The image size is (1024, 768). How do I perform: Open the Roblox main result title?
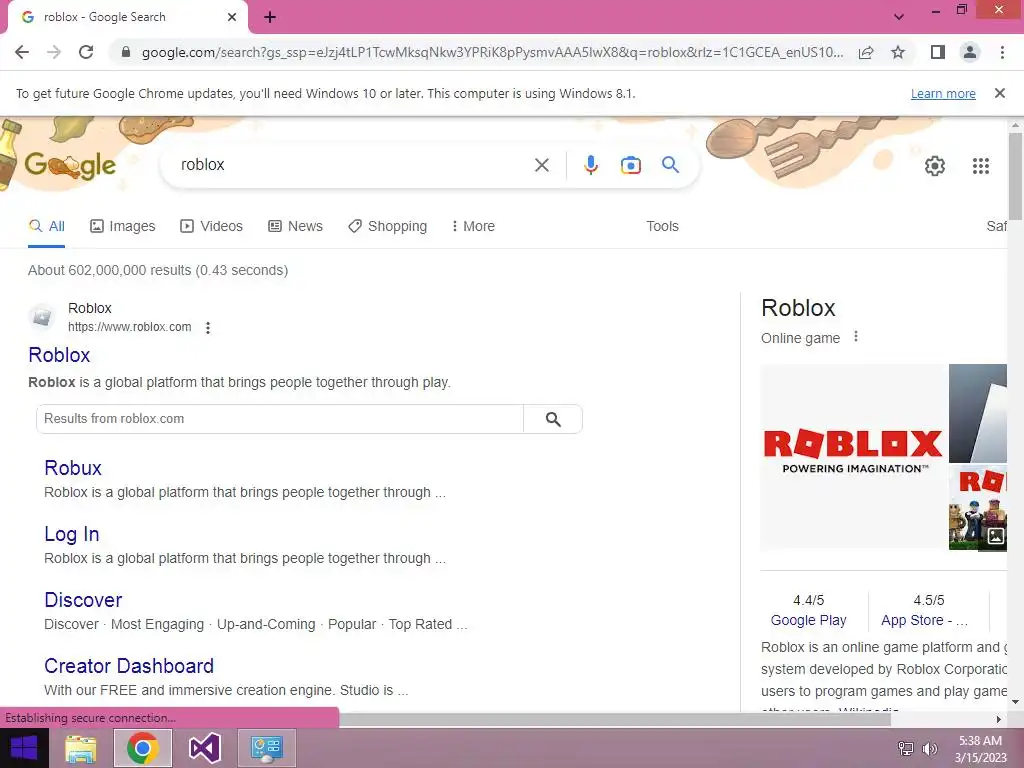pyautogui.click(x=59, y=355)
